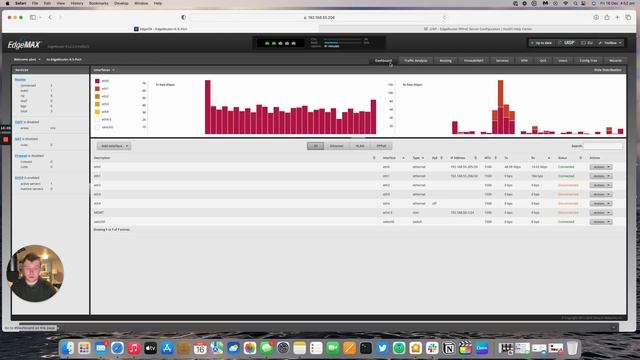Go to Services tab
This screenshot has height=360, width=640.
click(x=502, y=60)
